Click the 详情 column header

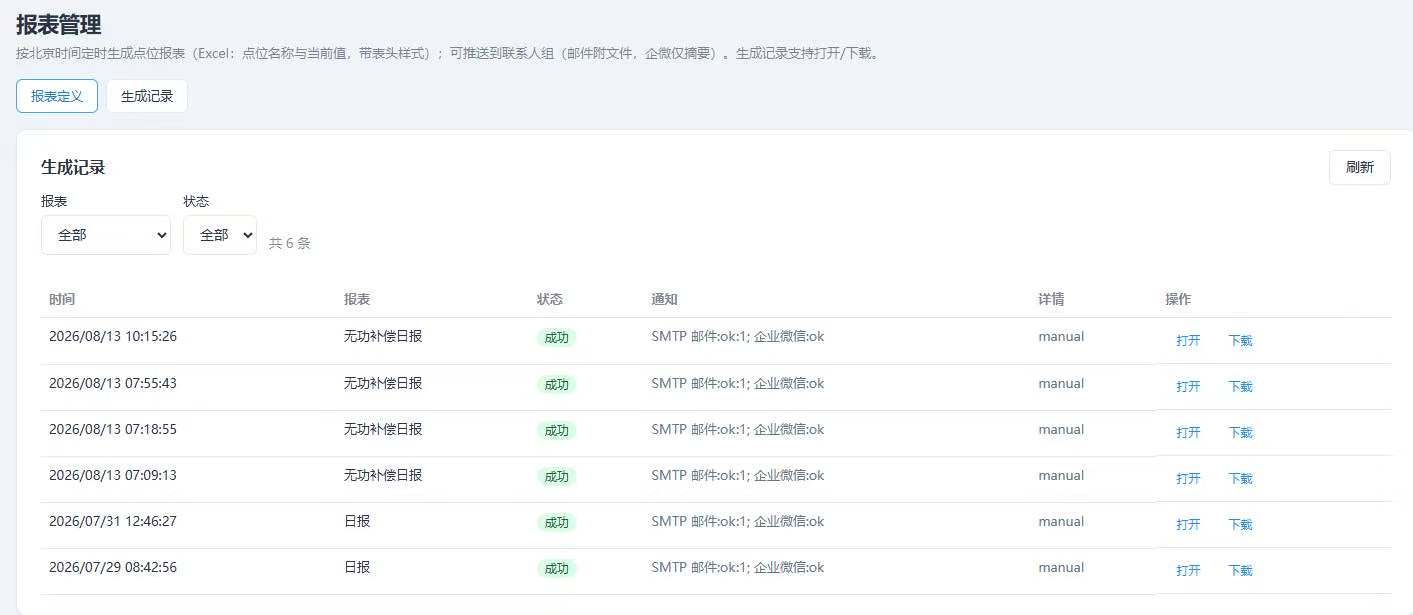[x=1051, y=299]
